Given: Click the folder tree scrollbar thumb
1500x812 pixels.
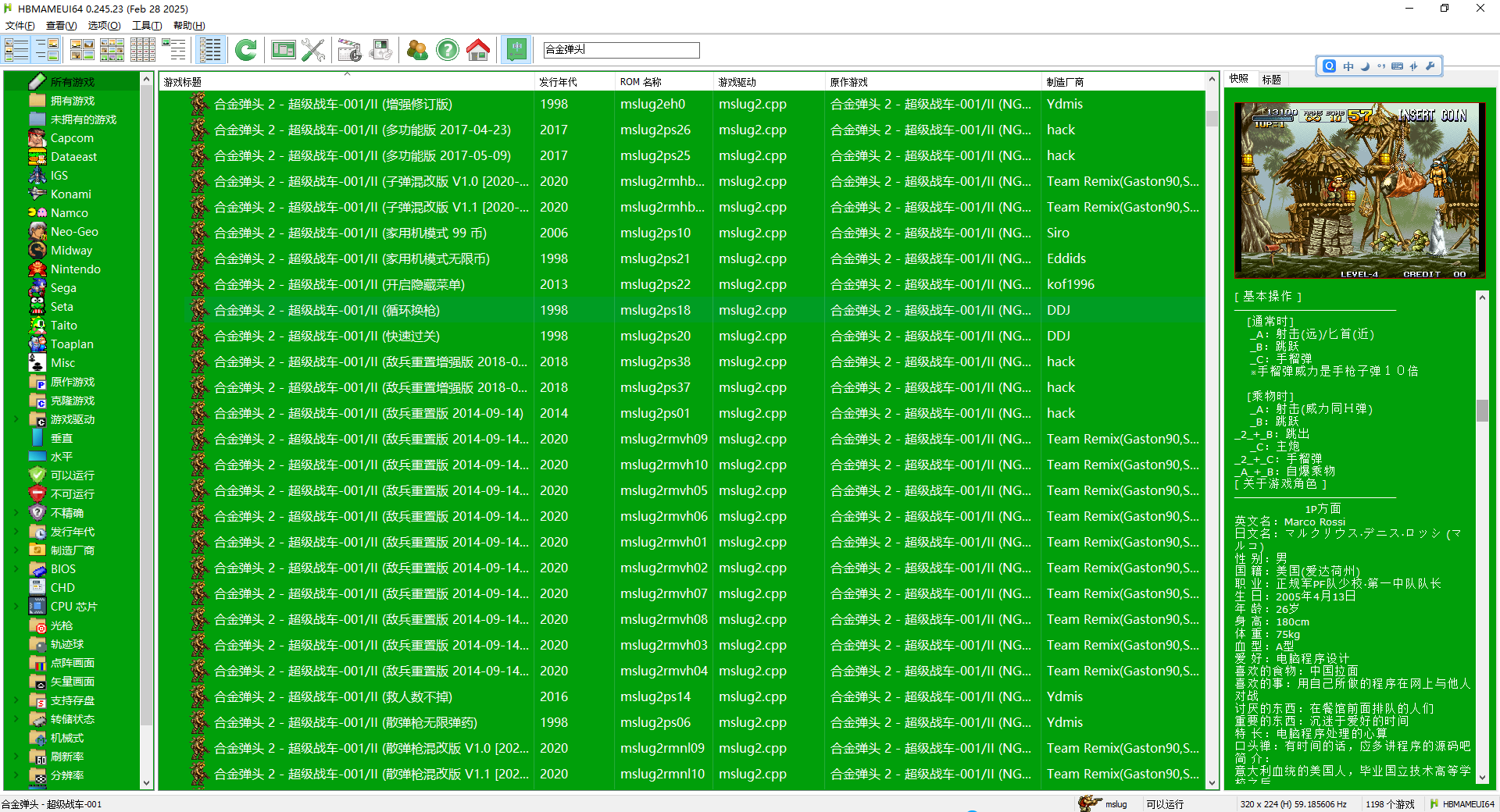Looking at the screenshot, I should (146, 406).
